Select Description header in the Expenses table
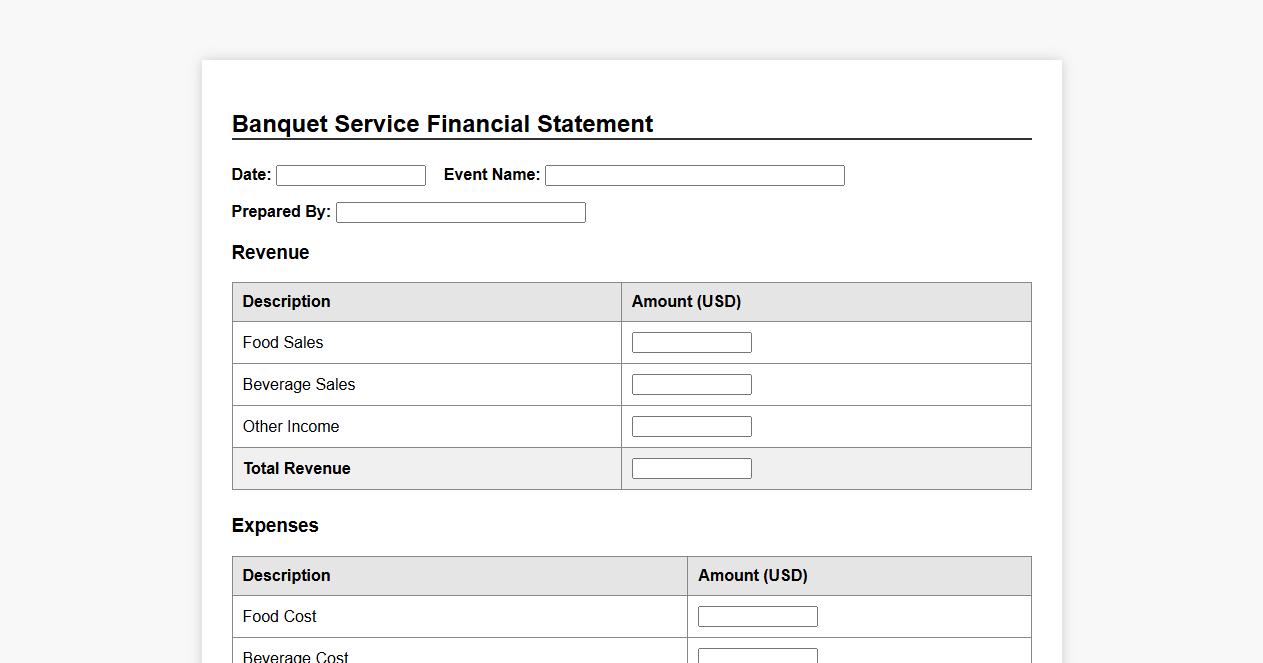Screen dimensions: 1263x663 (286, 576)
